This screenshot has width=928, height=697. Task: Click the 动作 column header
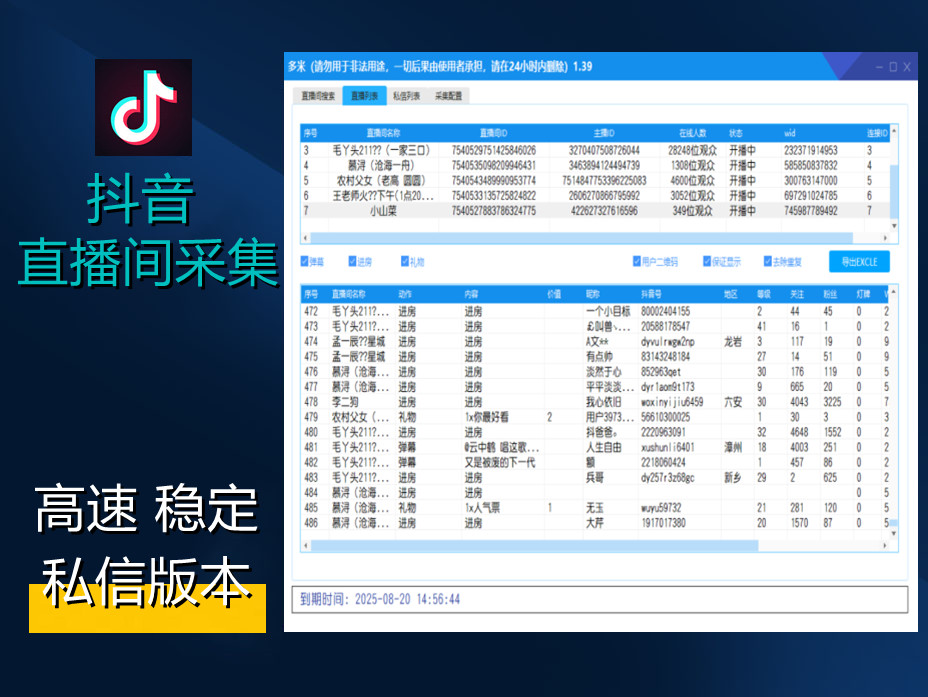click(405, 294)
